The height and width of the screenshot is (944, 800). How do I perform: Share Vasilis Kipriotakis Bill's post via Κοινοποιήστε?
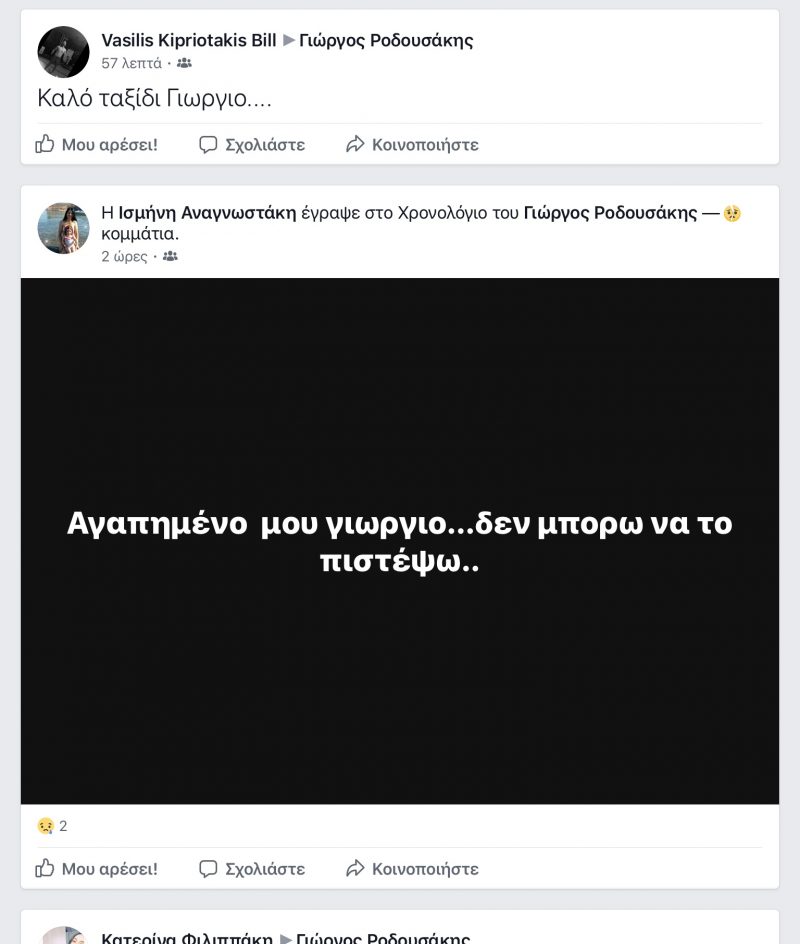coord(412,144)
